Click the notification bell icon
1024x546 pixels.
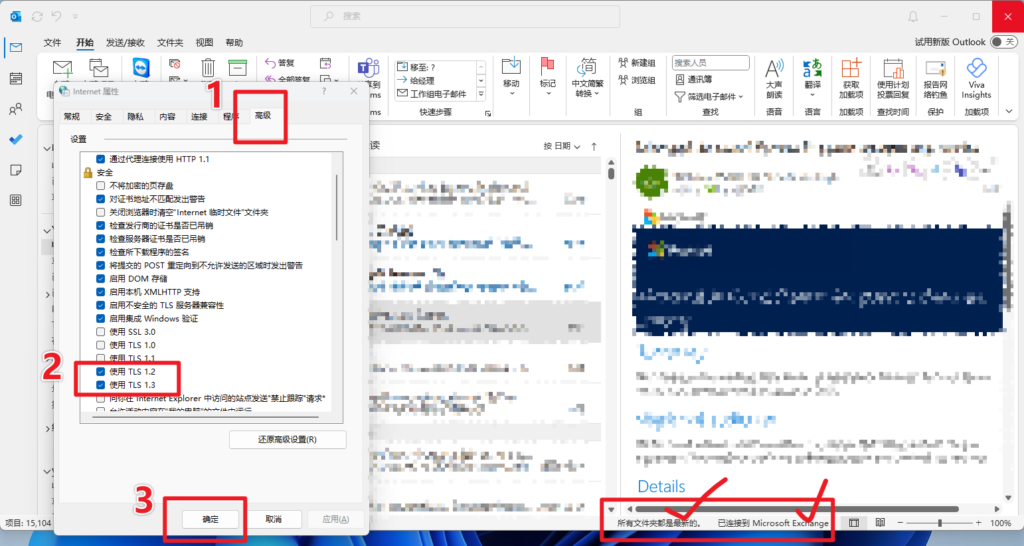(x=913, y=16)
